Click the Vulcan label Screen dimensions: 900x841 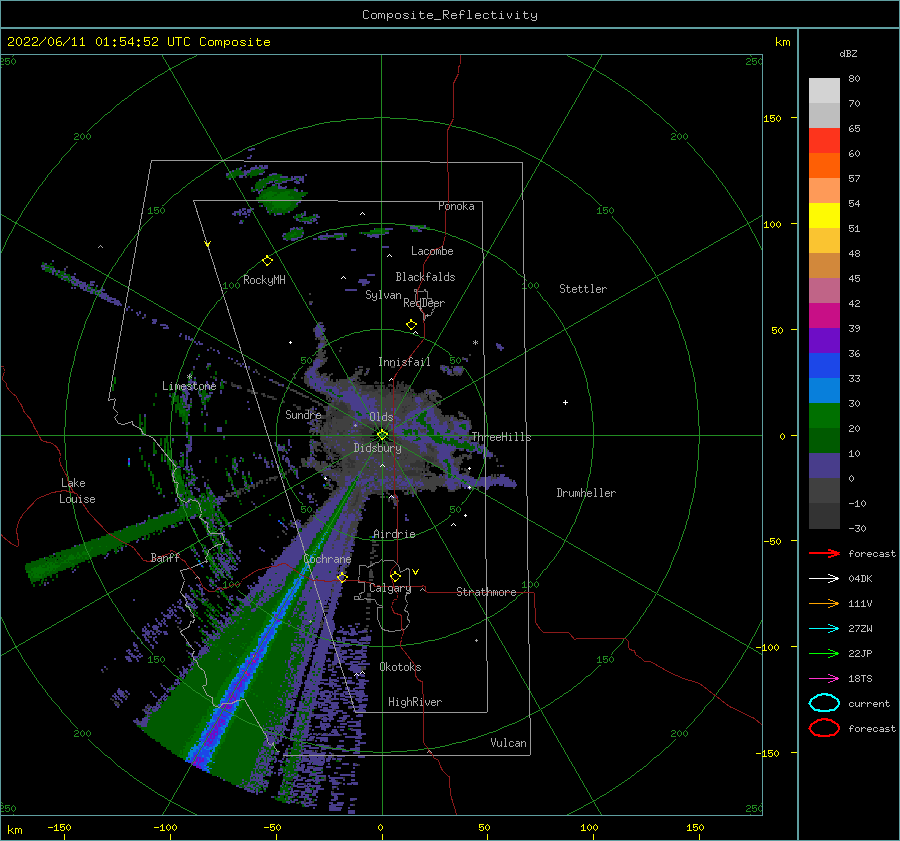tap(509, 743)
